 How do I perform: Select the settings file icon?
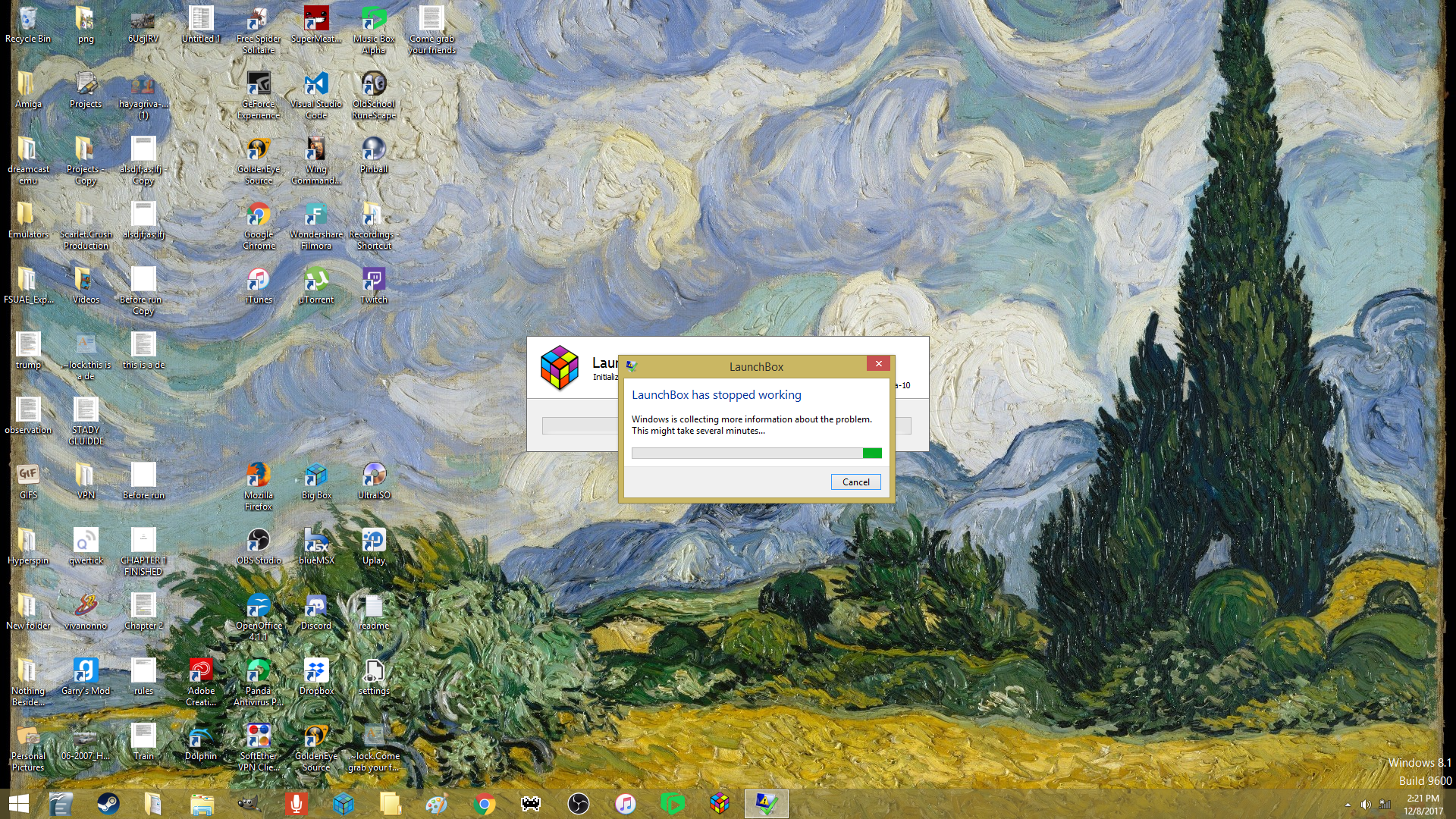(374, 676)
